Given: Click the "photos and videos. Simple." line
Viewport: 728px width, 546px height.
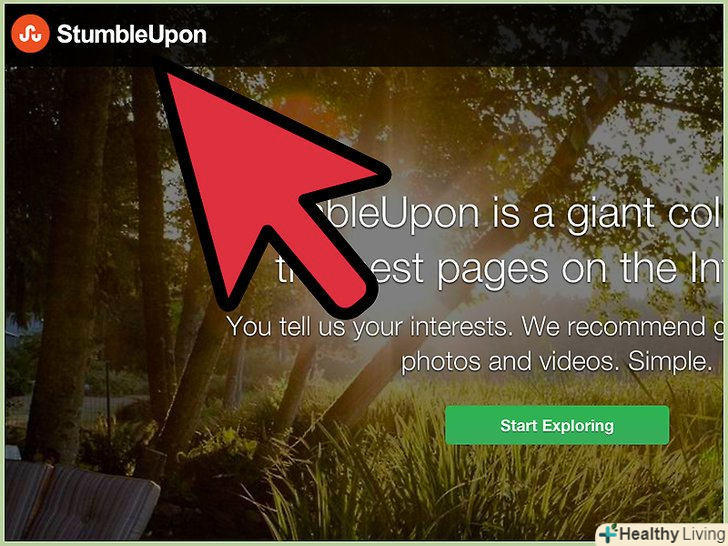Looking at the screenshot, I should point(556,362).
